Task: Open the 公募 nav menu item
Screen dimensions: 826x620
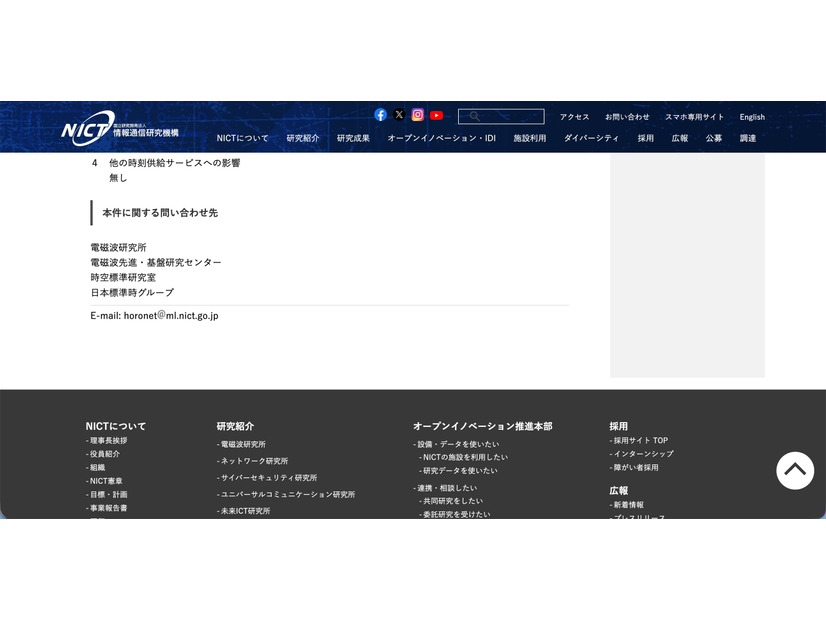Action: [x=714, y=138]
